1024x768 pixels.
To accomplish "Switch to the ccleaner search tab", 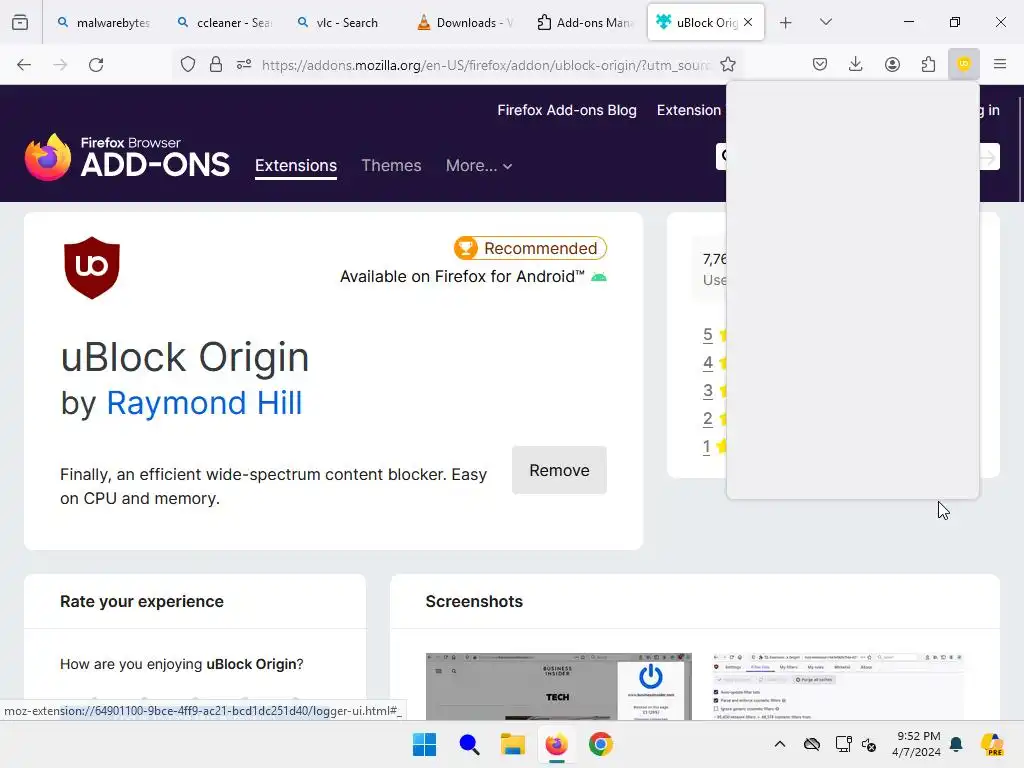I will (225, 22).
